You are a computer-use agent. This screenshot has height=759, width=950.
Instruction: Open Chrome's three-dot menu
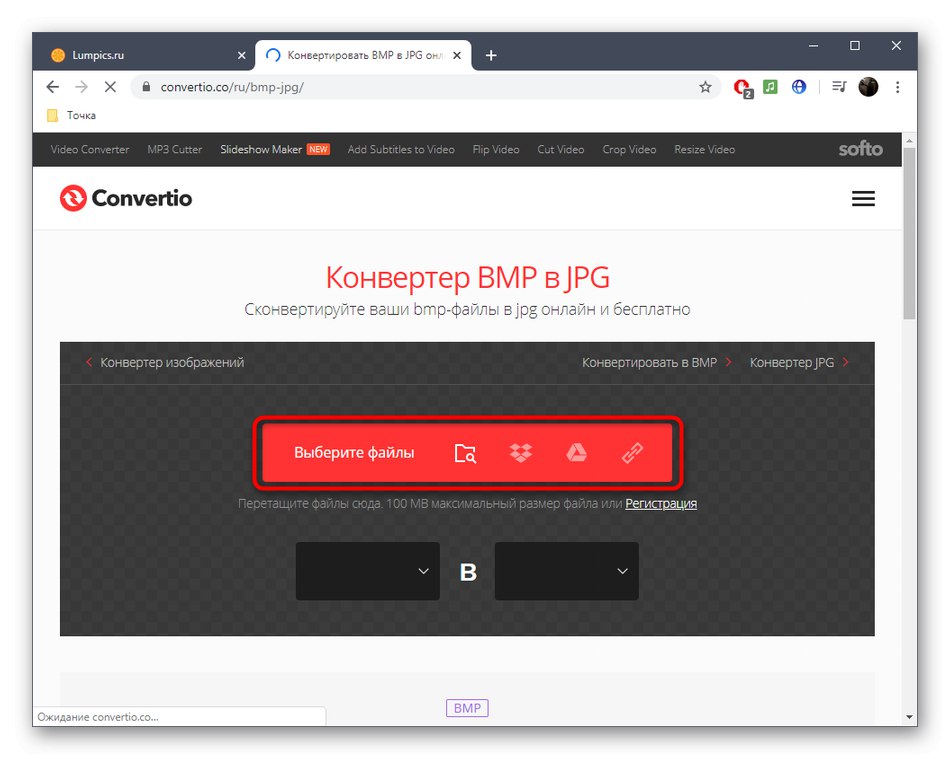coord(897,87)
